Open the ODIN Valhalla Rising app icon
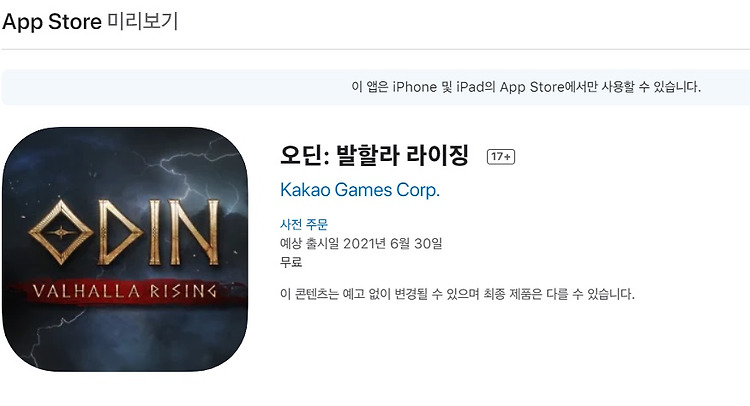This screenshot has width=750, height=406. point(125,249)
